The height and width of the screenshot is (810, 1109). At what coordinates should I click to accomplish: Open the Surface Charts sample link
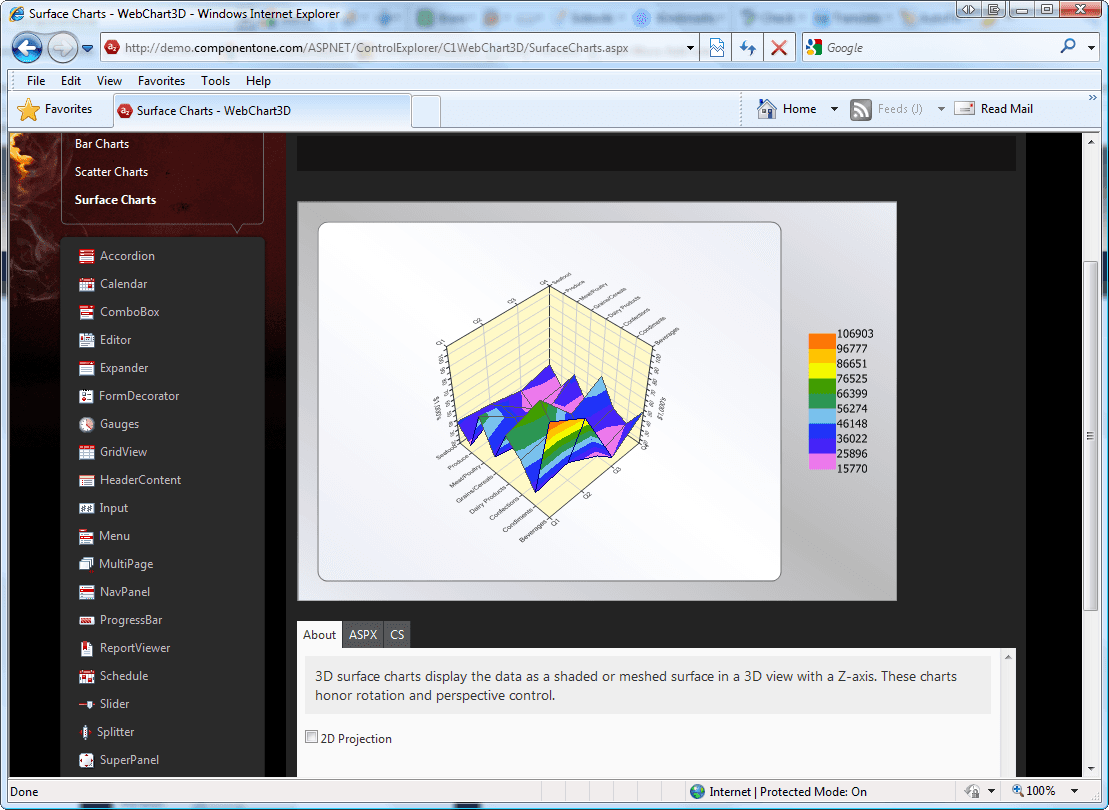115,199
